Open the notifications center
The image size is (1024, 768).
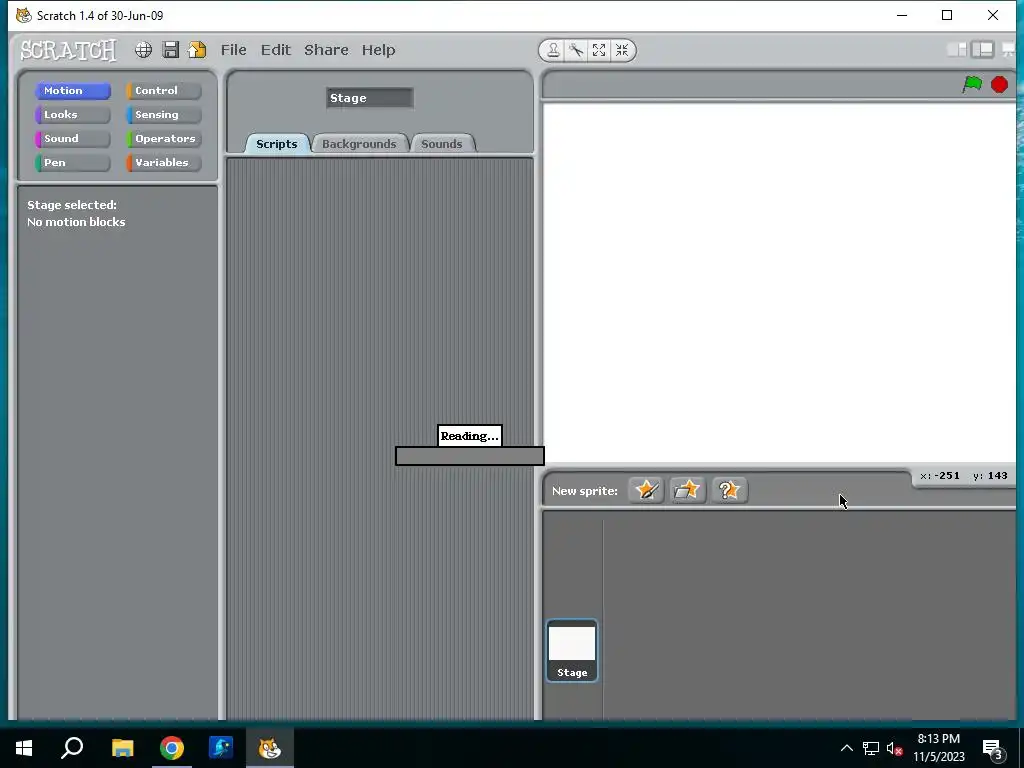click(992, 749)
